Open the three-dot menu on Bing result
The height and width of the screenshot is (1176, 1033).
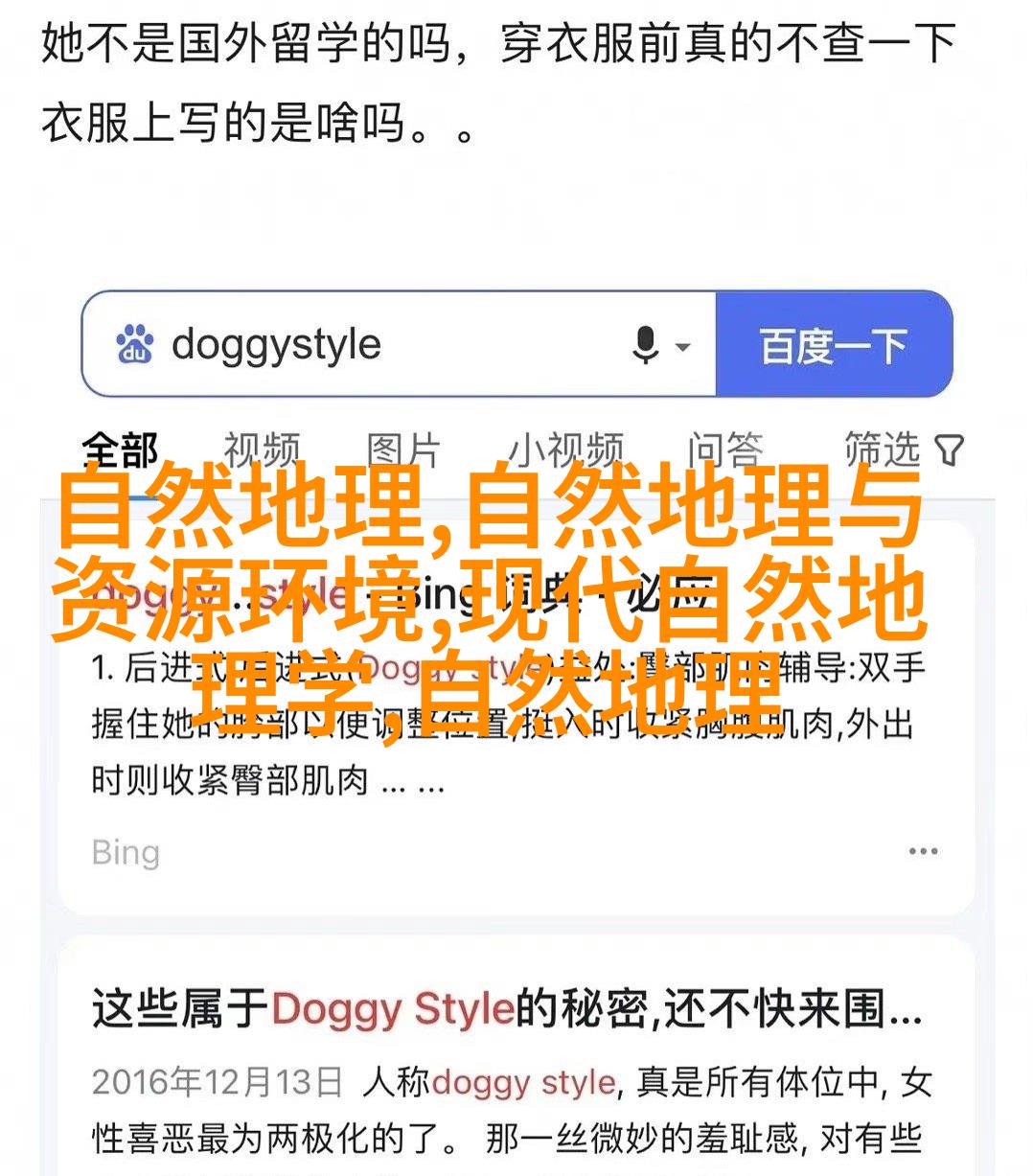click(x=923, y=851)
